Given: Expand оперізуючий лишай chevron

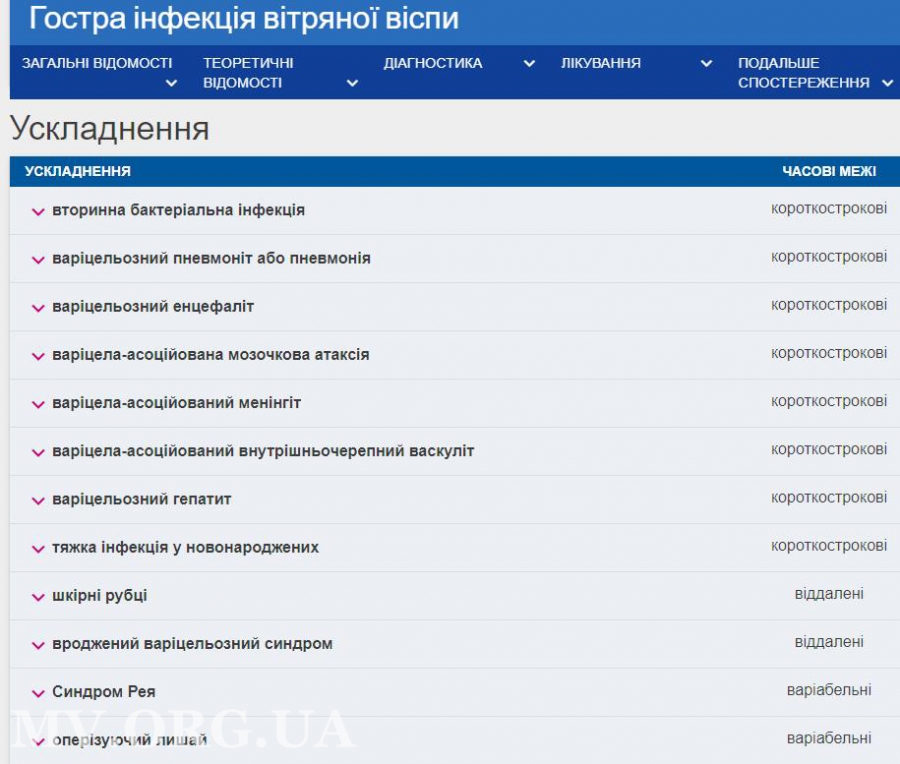Looking at the screenshot, I should [x=38, y=741].
